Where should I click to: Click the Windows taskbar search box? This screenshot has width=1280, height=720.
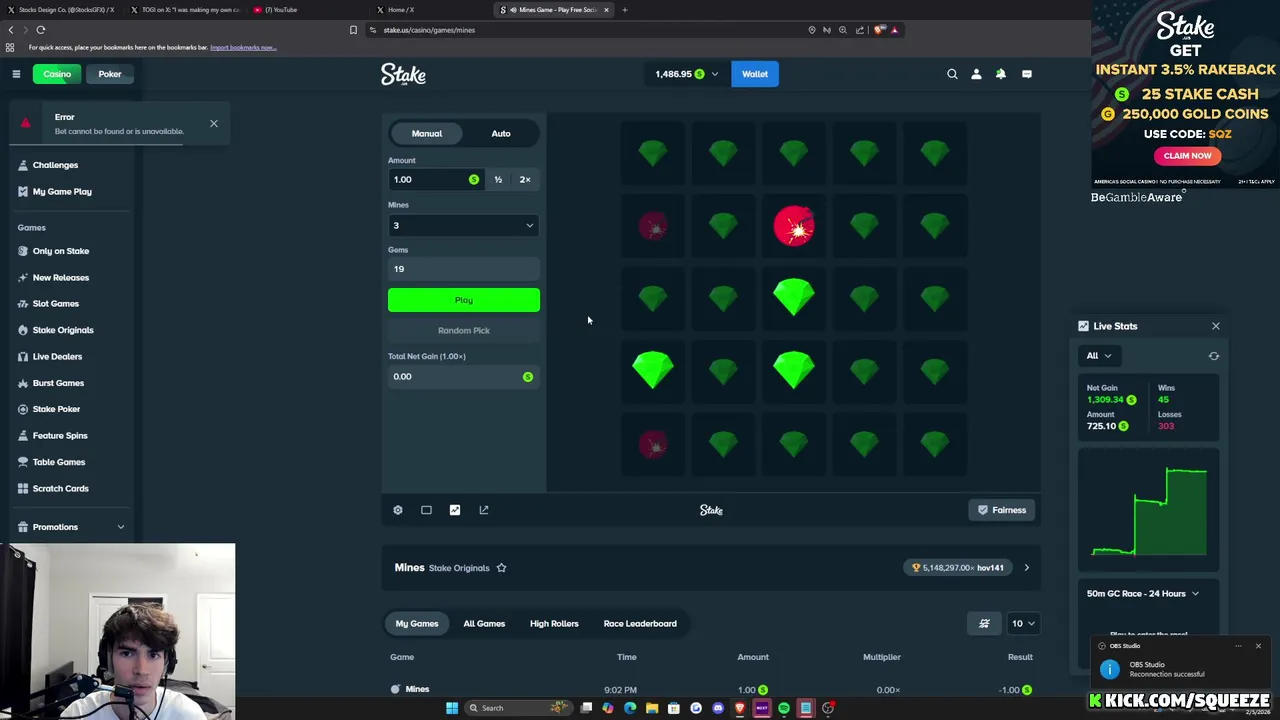520,708
